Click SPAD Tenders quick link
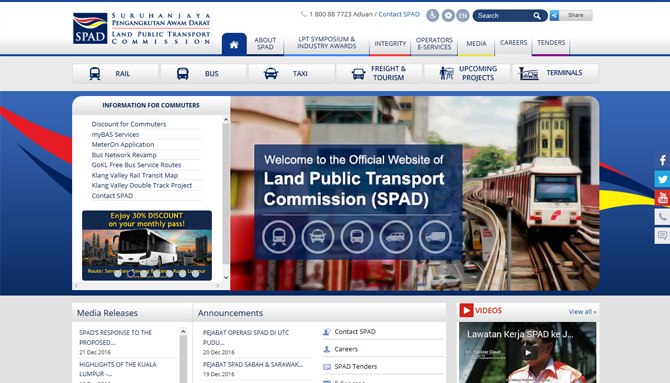This screenshot has height=383, width=670. click(x=356, y=367)
